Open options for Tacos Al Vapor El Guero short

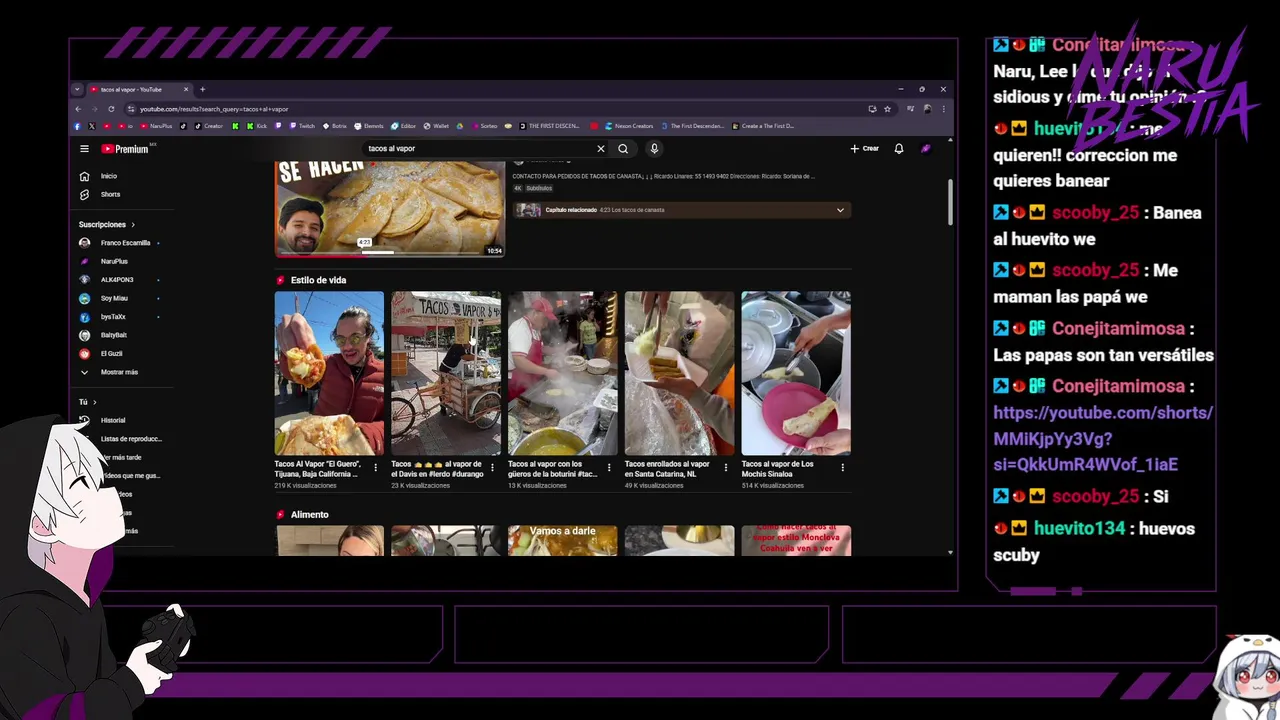(x=376, y=467)
